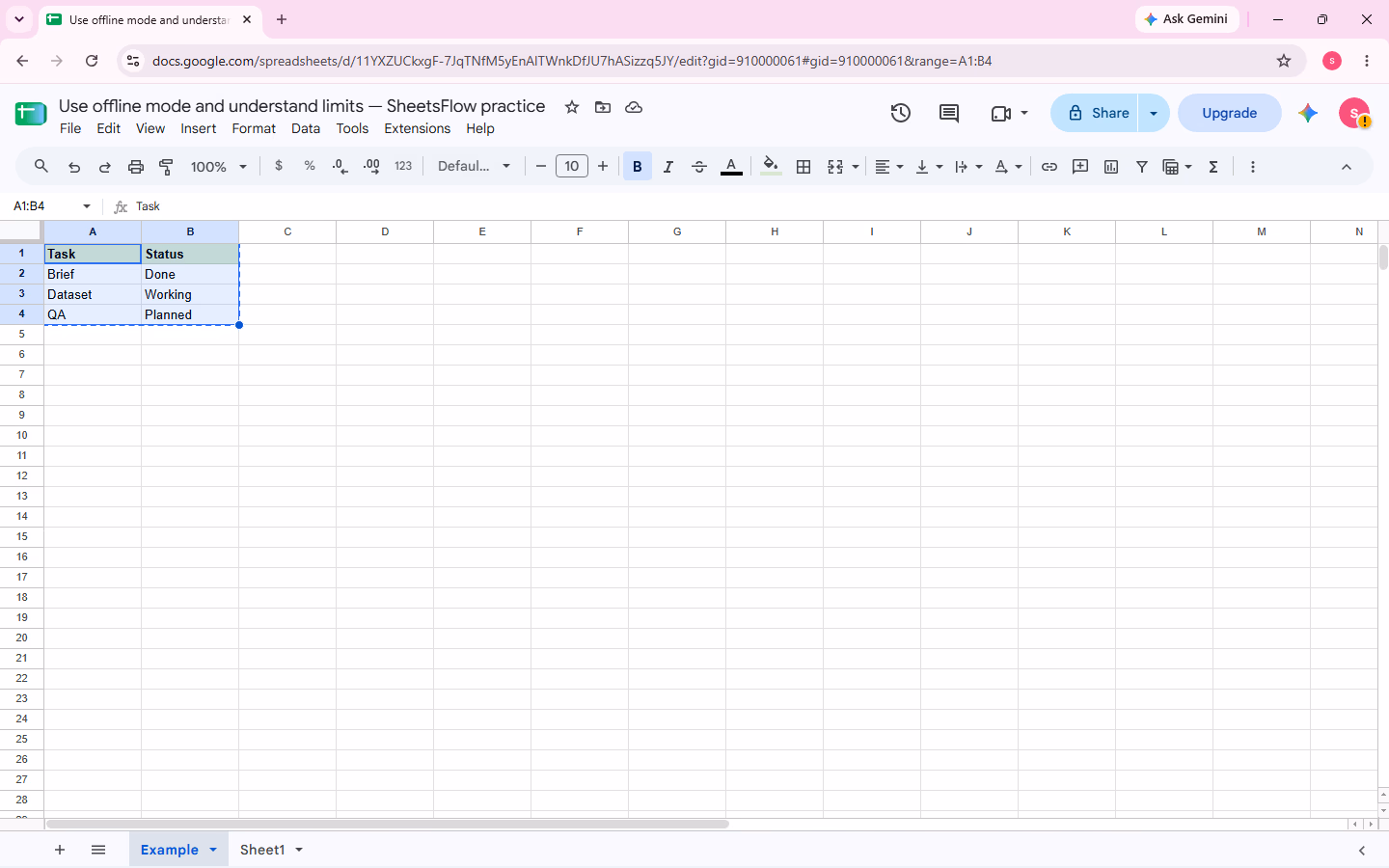Open the functions sigma menu
Viewport: 1389px width, 868px height.
(x=1213, y=167)
